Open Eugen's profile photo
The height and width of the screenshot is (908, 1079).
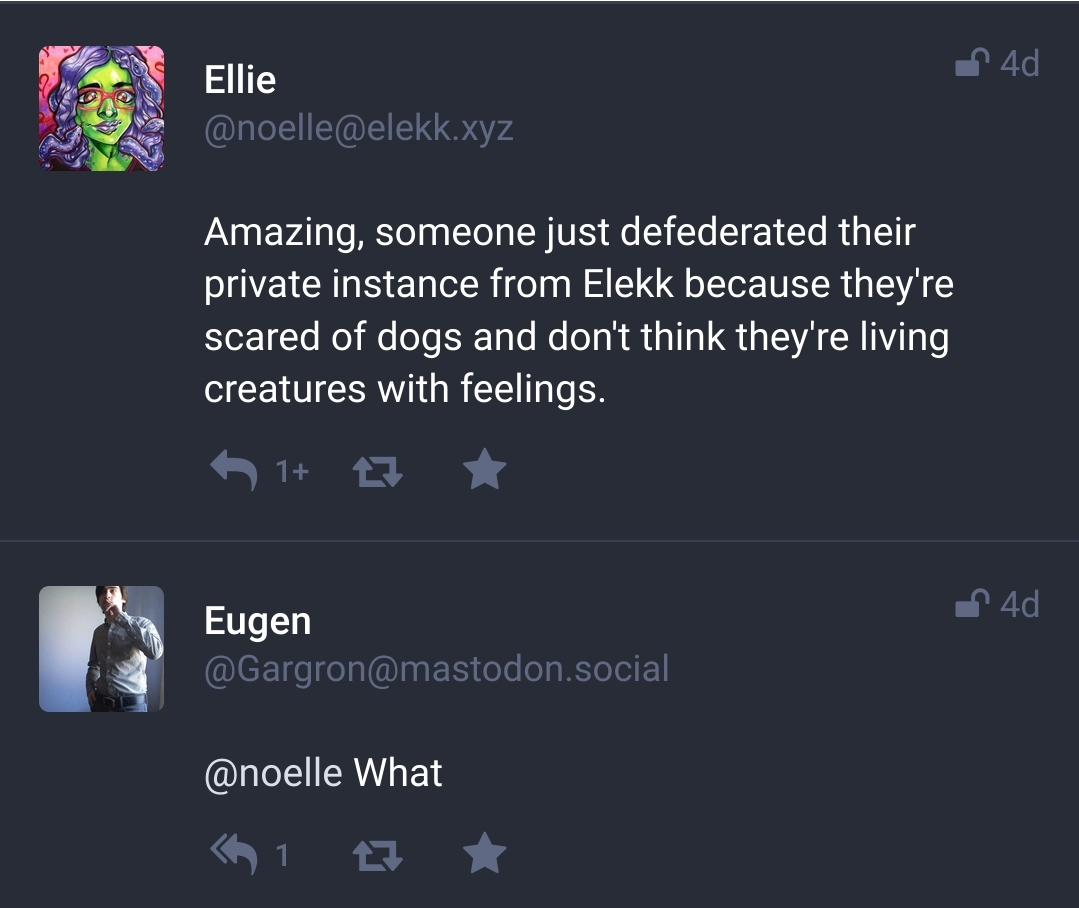point(101,649)
